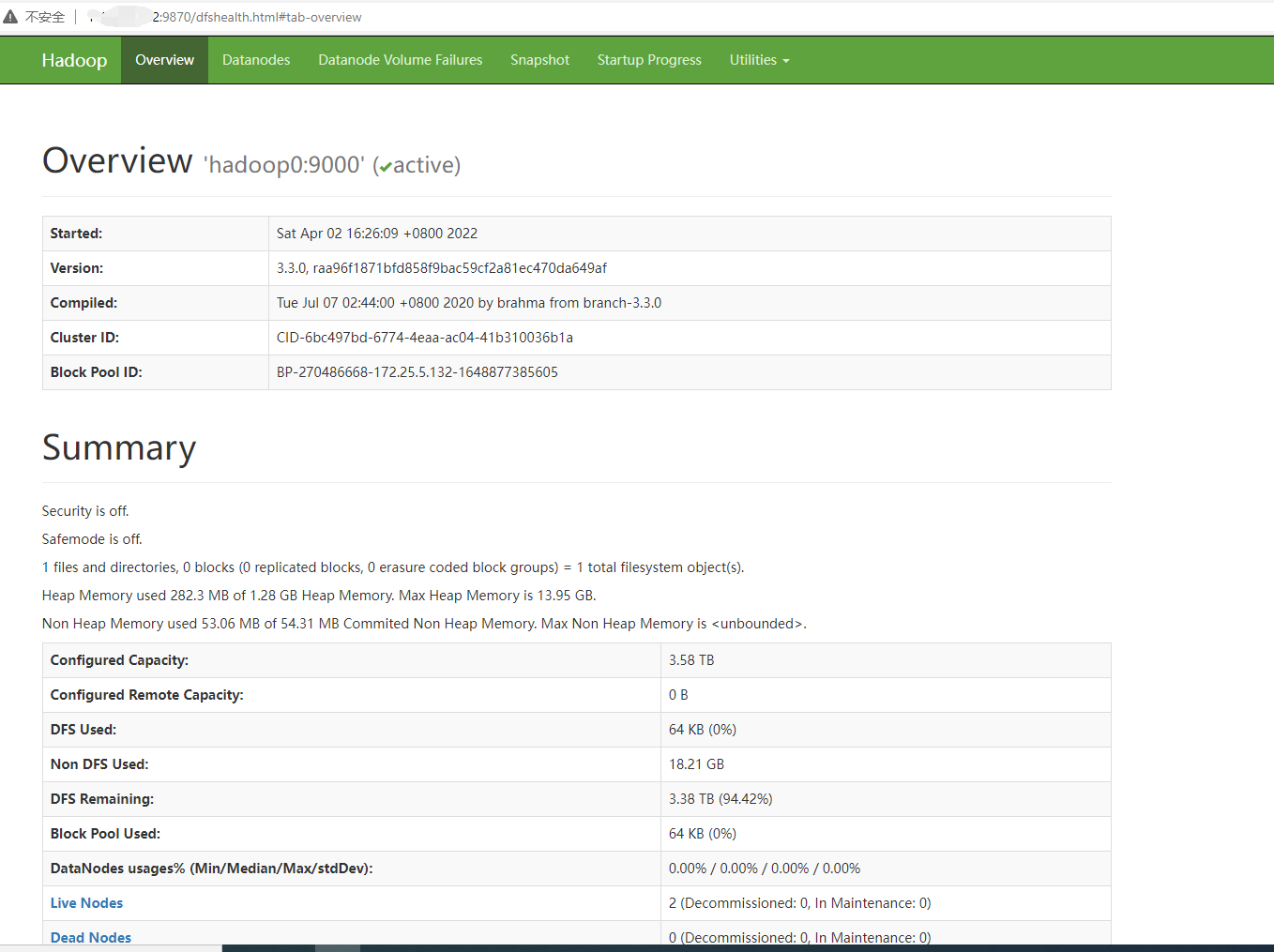Open the Dead Nodes link
This screenshot has height=952, width=1274.
click(x=91, y=938)
